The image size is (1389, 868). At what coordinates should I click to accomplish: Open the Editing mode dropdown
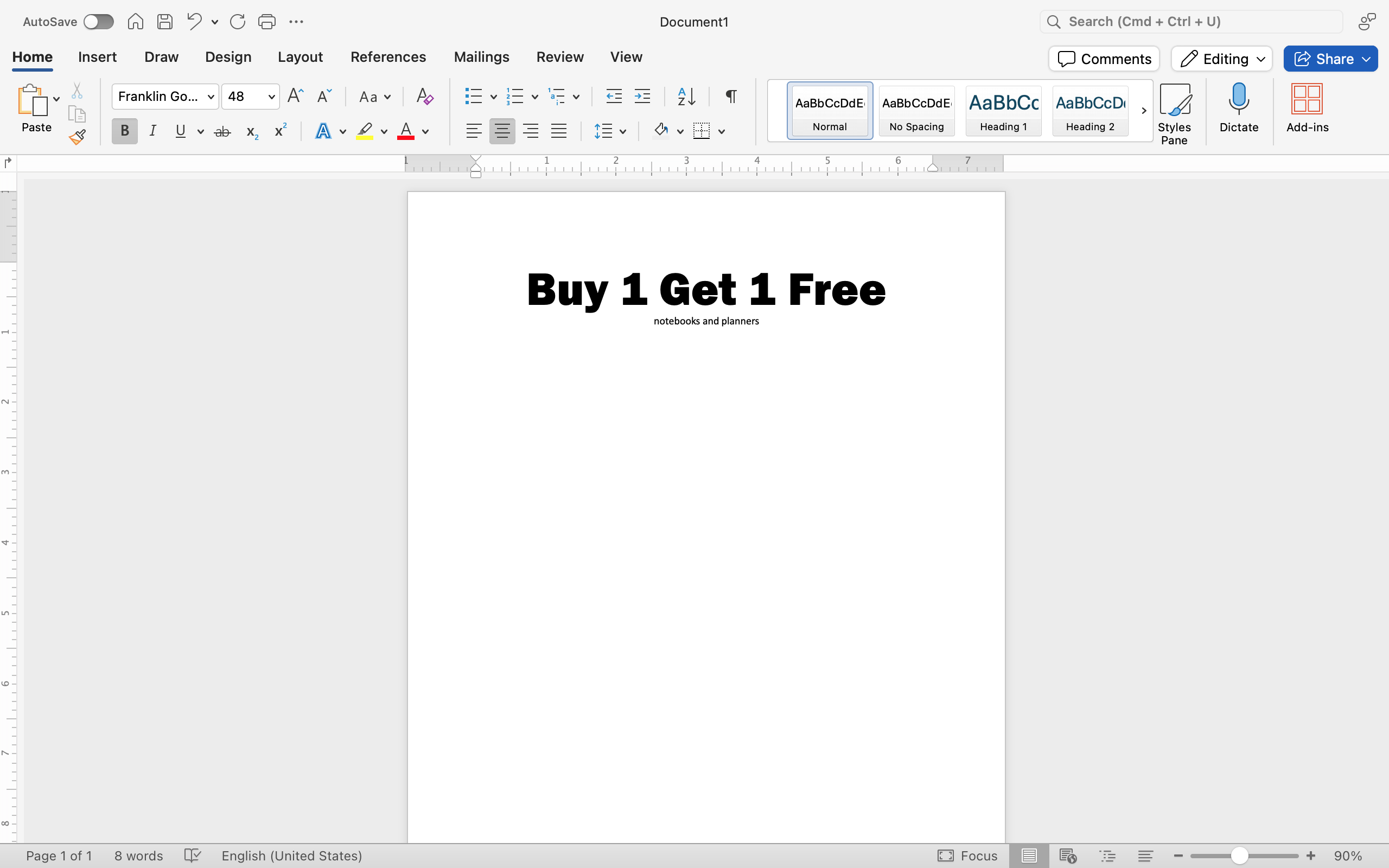(1222, 59)
